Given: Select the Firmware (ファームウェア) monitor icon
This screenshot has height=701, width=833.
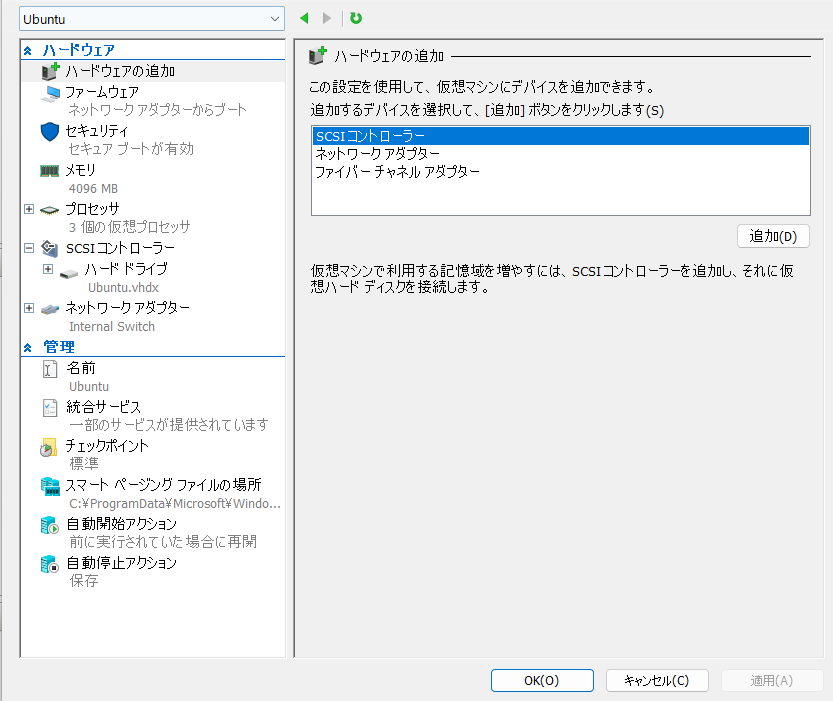Looking at the screenshot, I should point(50,92).
